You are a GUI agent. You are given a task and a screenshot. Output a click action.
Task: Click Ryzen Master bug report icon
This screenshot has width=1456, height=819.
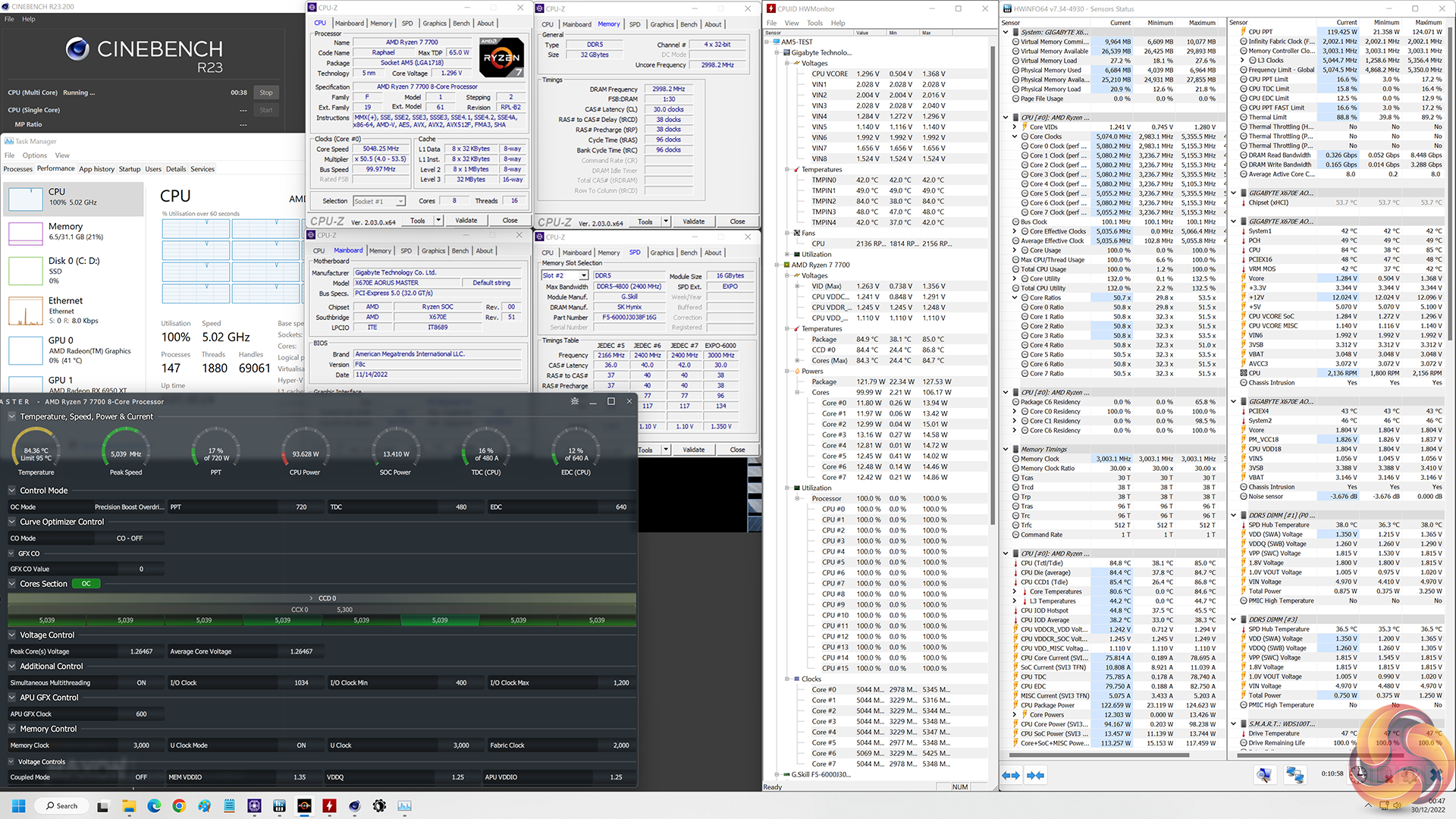[574, 401]
